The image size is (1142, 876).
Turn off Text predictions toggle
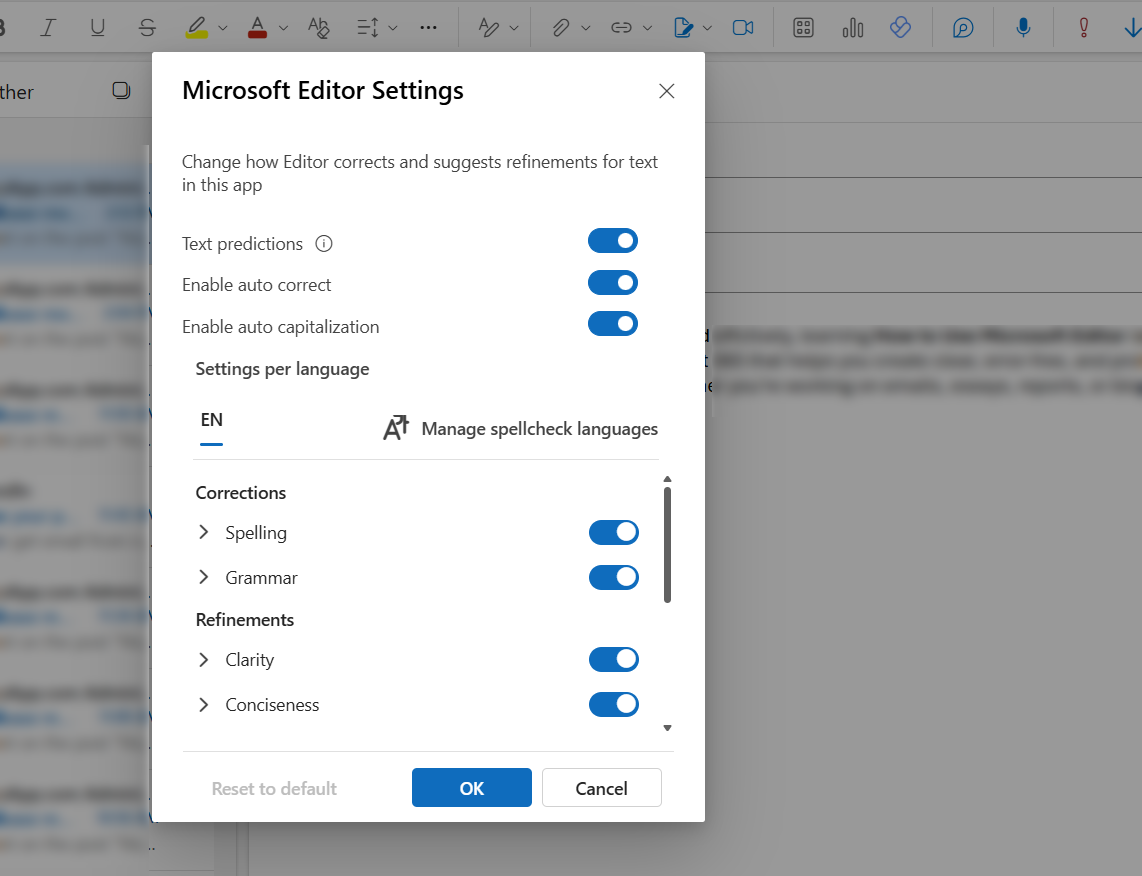click(613, 241)
